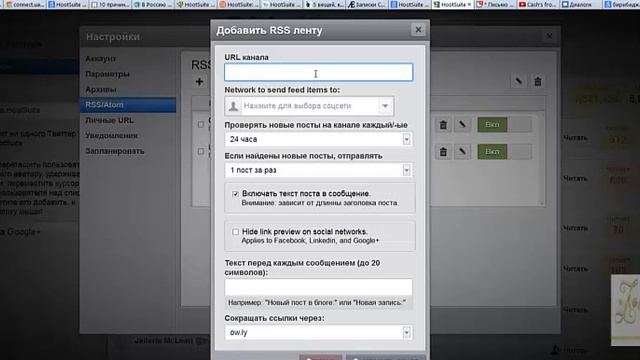
Task: Edit first feed using its pencil icon
Action: click(462, 124)
